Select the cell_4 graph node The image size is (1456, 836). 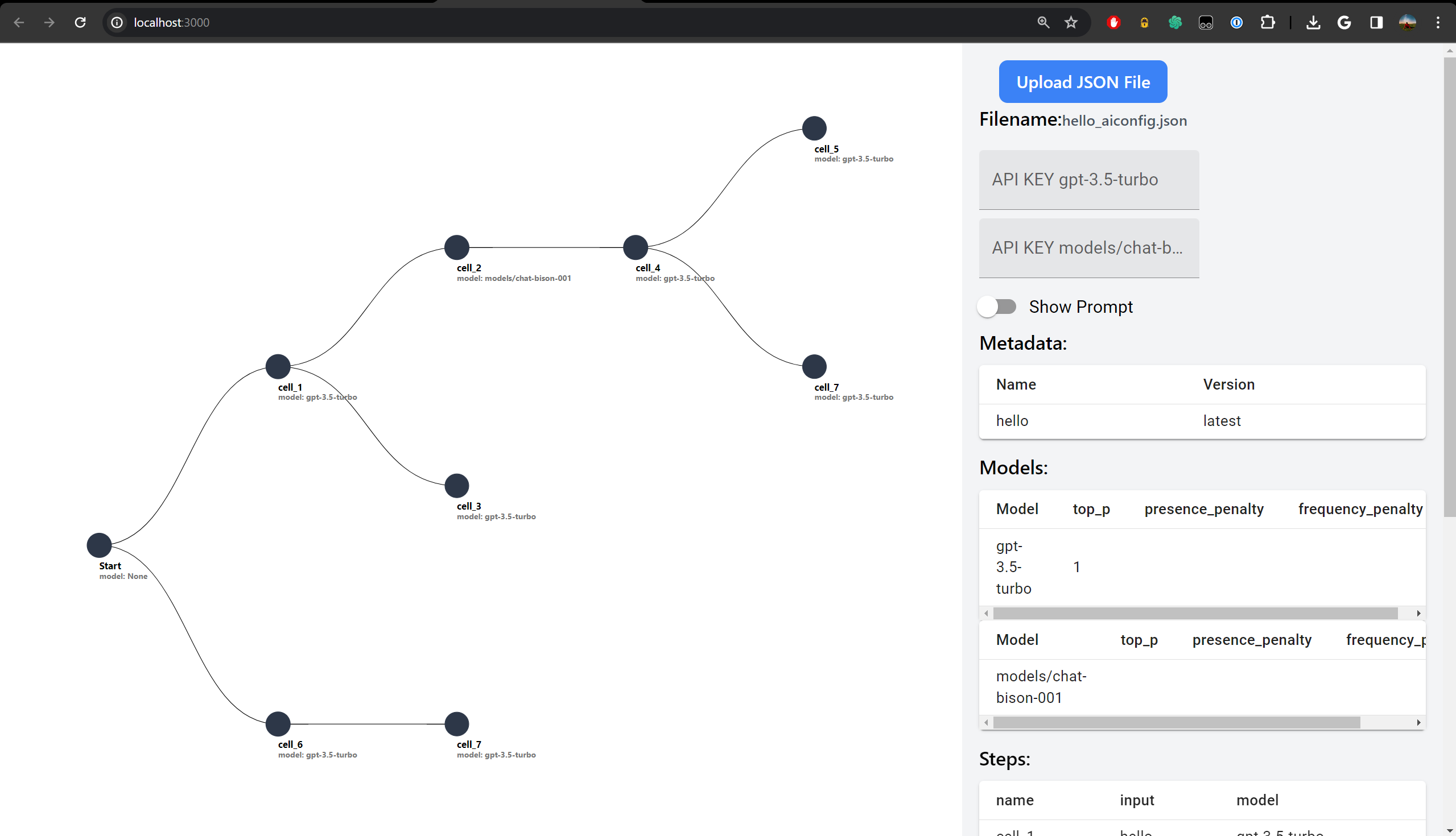pyautogui.click(x=635, y=247)
